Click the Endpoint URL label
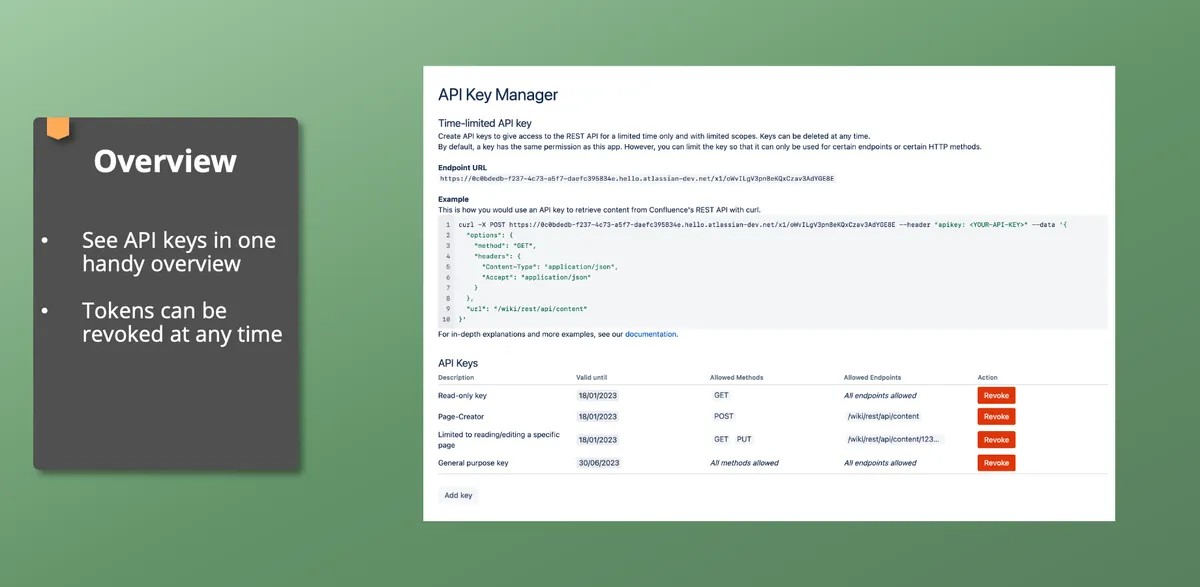Viewport: 1200px width, 587px height. 461,167
